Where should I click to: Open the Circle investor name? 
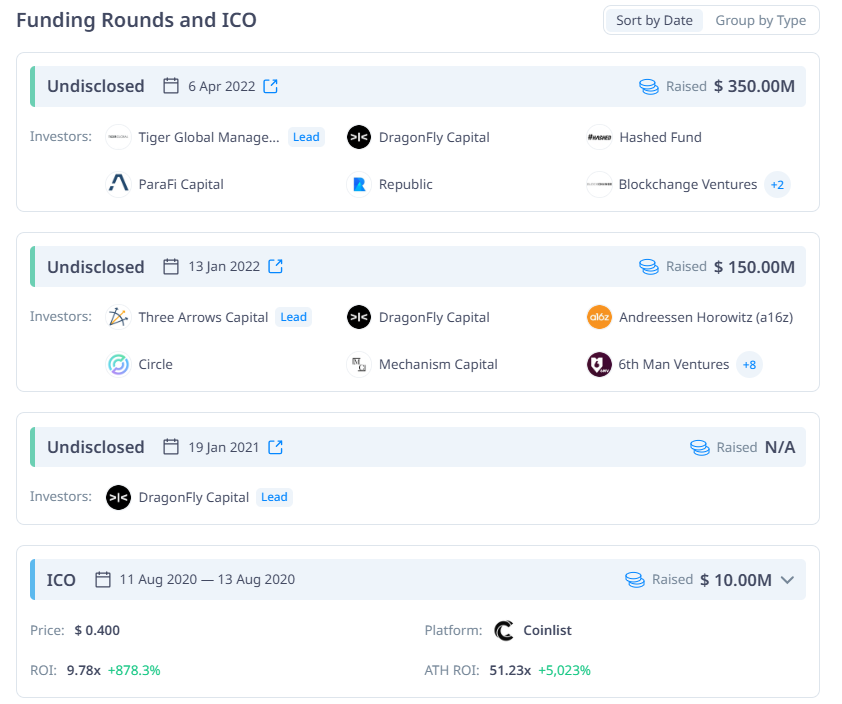point(156,365)
